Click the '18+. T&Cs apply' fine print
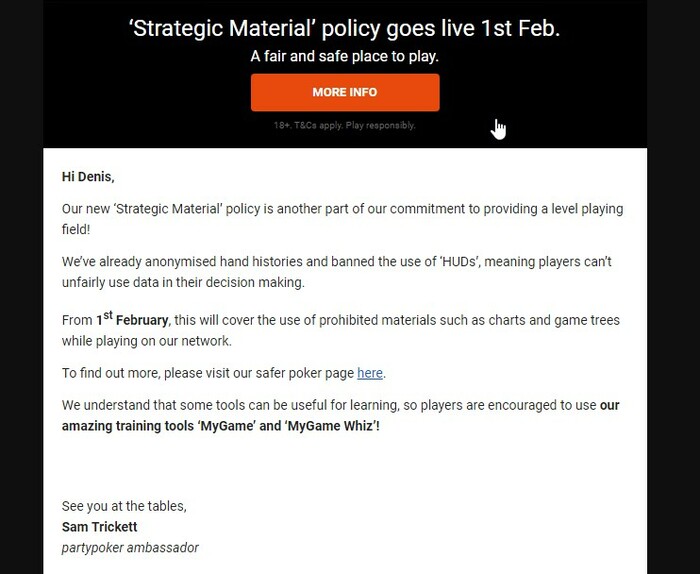This screenshot has height=574, width=700. 344,125
